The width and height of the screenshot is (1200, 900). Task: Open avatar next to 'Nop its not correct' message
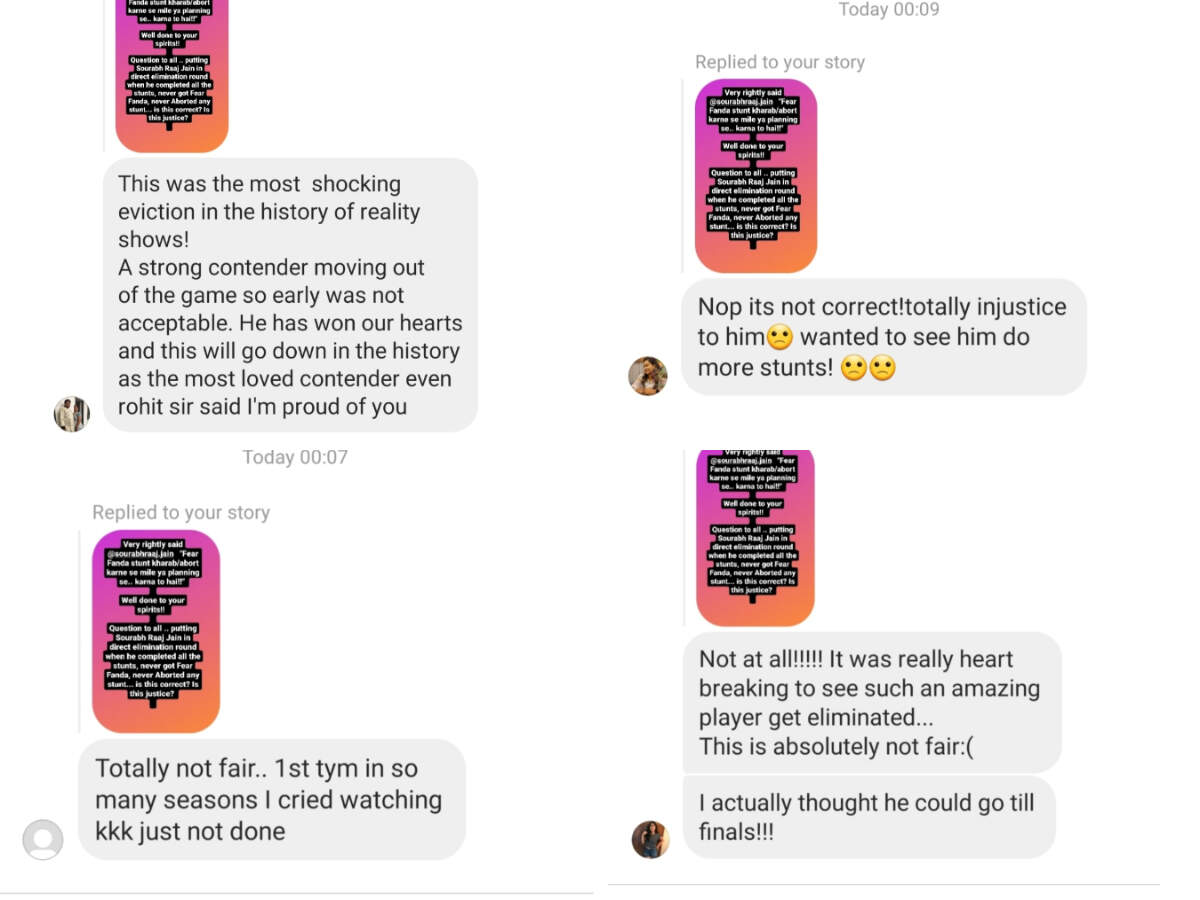tap(648, 376)
